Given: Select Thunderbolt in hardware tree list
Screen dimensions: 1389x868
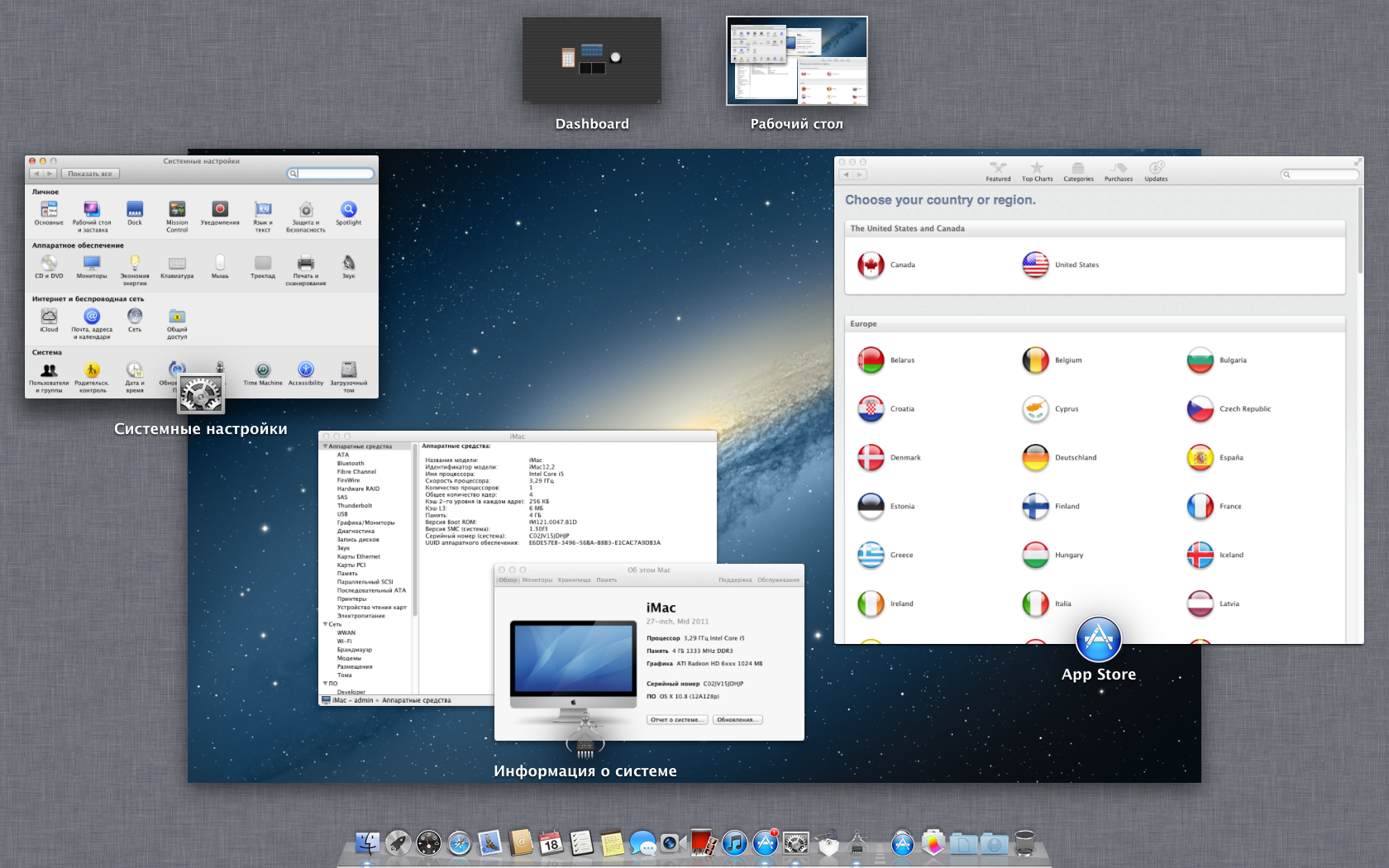Looking at the screenshot, I should click(355, 506).
